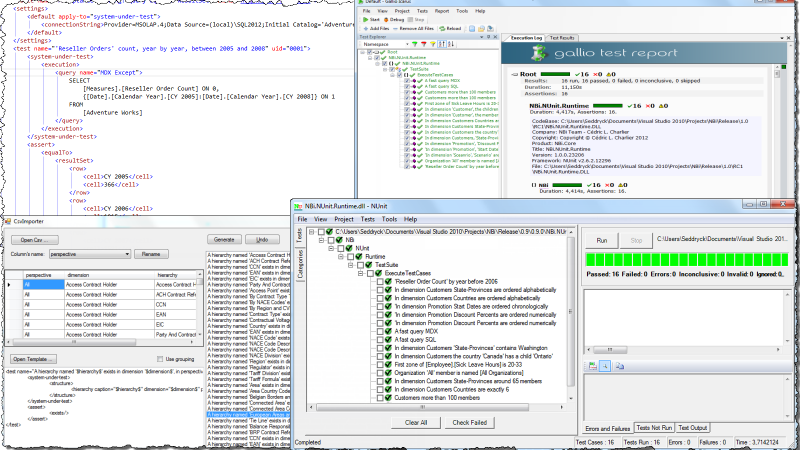This screenshot has height=450, width=800.
Task: Collapse the Root section in Gallio report
Action: pyautogui.click(x=515, y=74)
